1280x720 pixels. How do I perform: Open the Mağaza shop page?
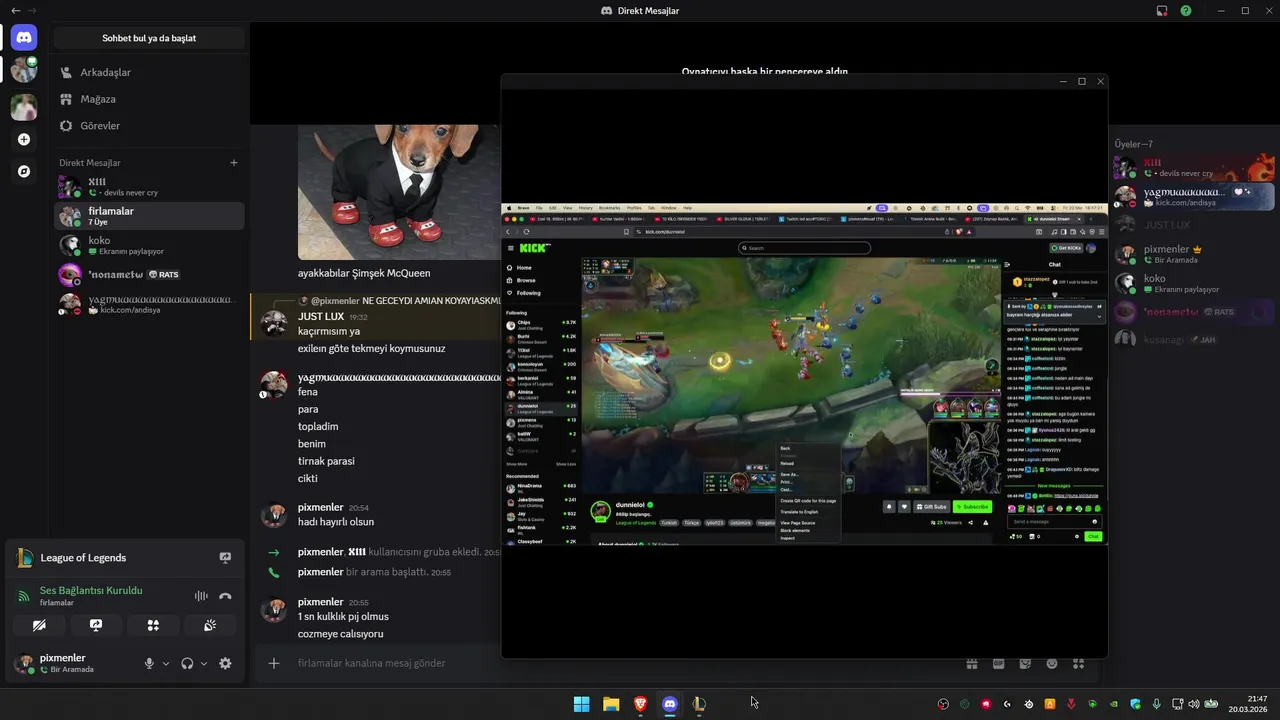tap(149, 99)
